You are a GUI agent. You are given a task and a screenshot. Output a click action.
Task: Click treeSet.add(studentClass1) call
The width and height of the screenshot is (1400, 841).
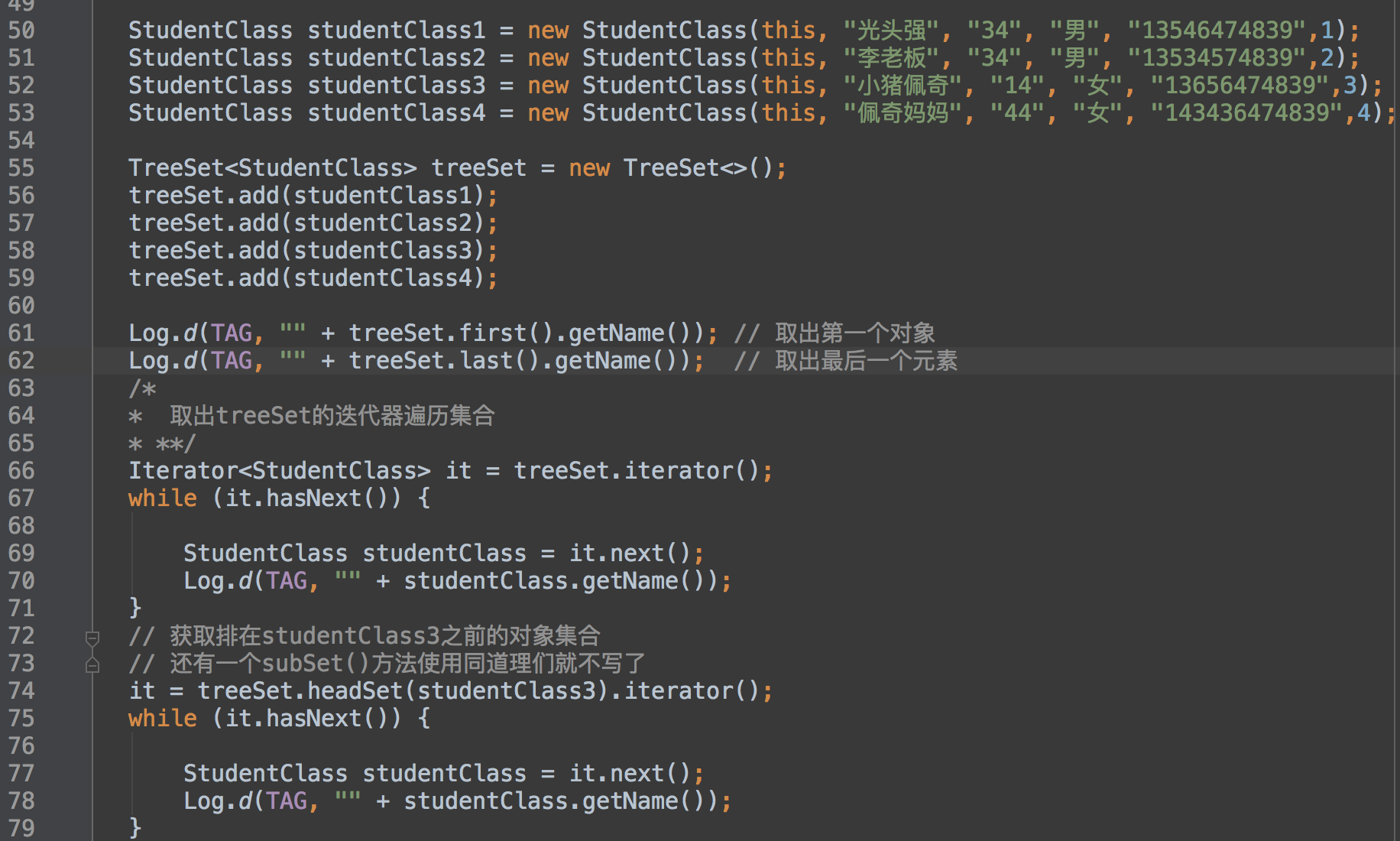pyautogui.click(x=307, y=196)
